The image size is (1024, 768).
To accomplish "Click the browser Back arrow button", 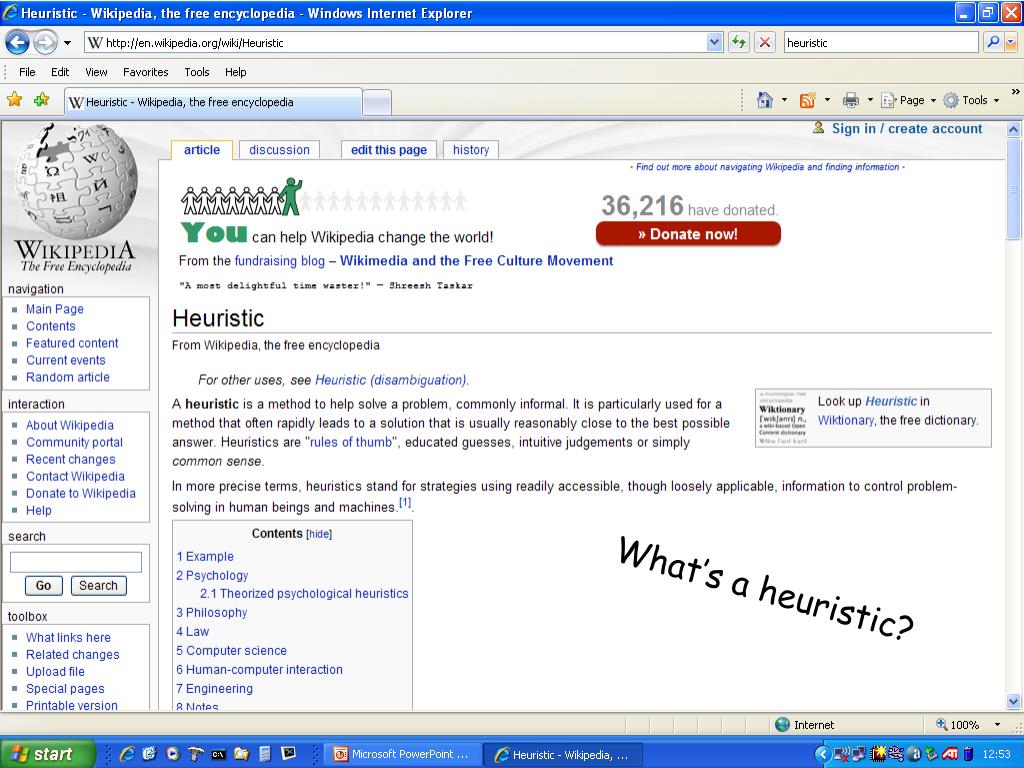I will point(18,43).
